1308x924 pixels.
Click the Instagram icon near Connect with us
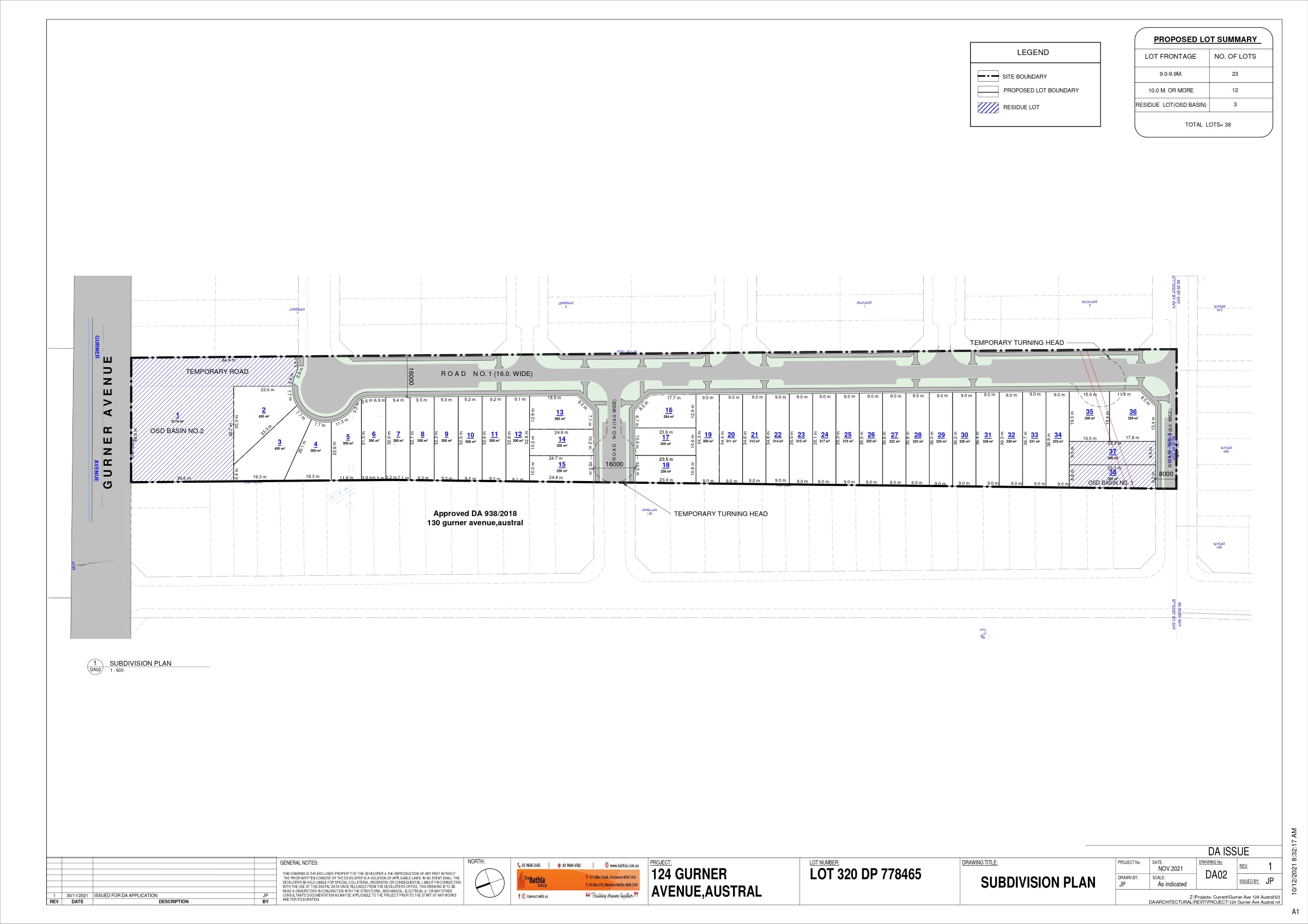(x=524, y=897)
